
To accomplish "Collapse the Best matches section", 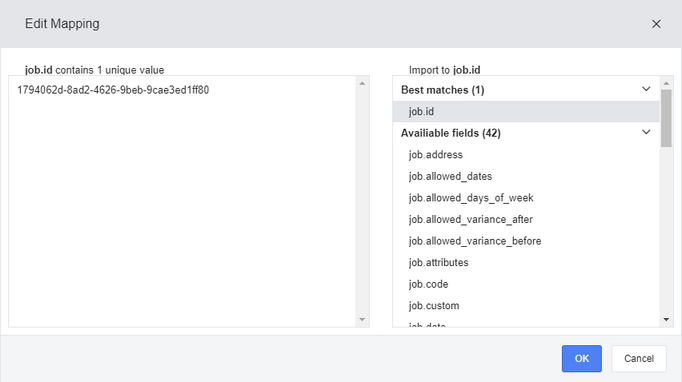I will coord(646,89).
